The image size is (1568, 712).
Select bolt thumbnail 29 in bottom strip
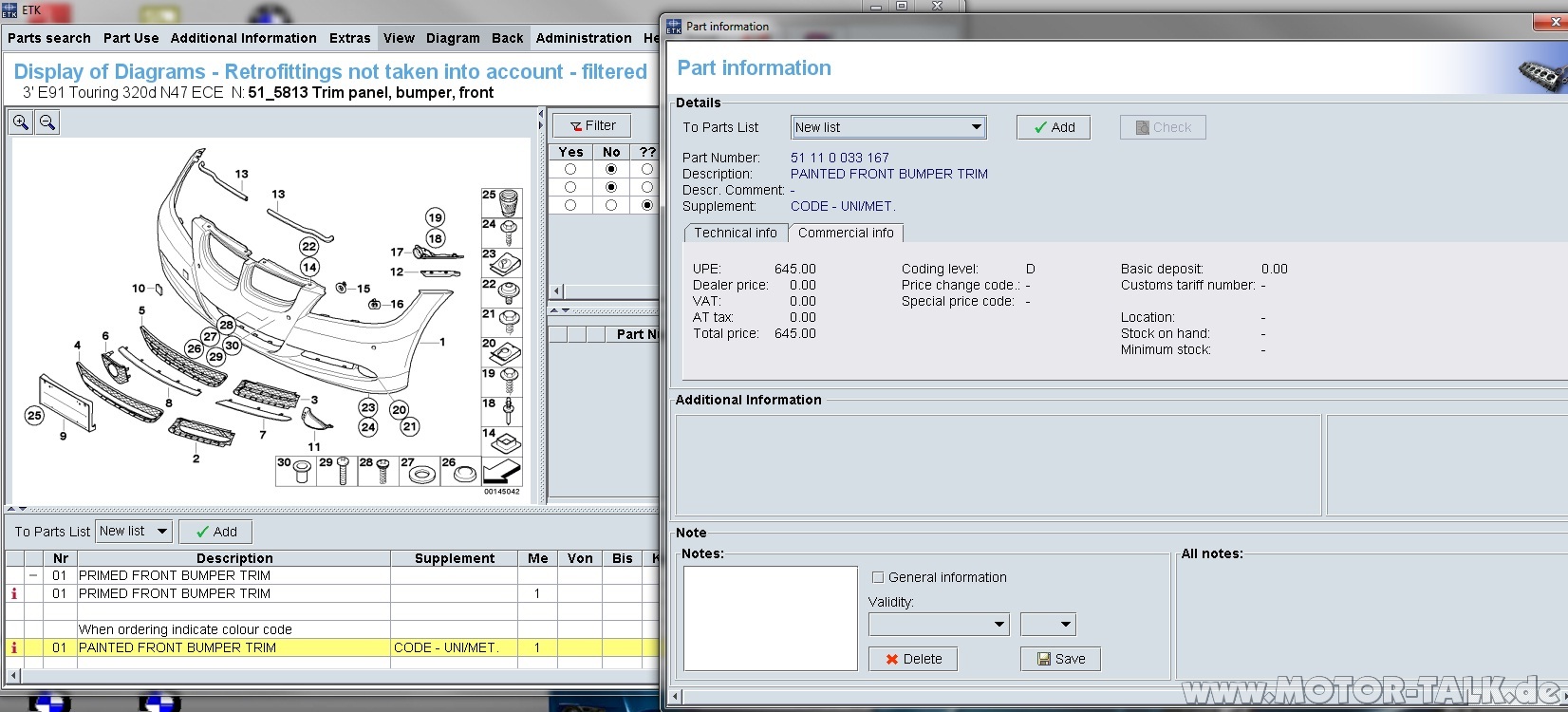click(x=338, y=471)
